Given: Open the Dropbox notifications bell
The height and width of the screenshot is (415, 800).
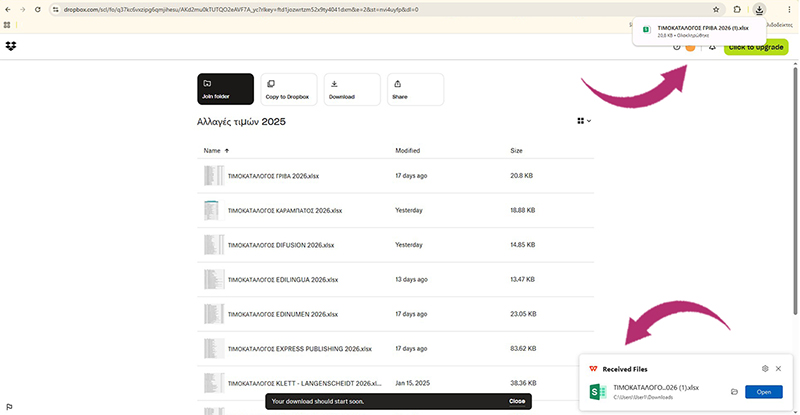Looking at the screenshot, I should point(711,47).
